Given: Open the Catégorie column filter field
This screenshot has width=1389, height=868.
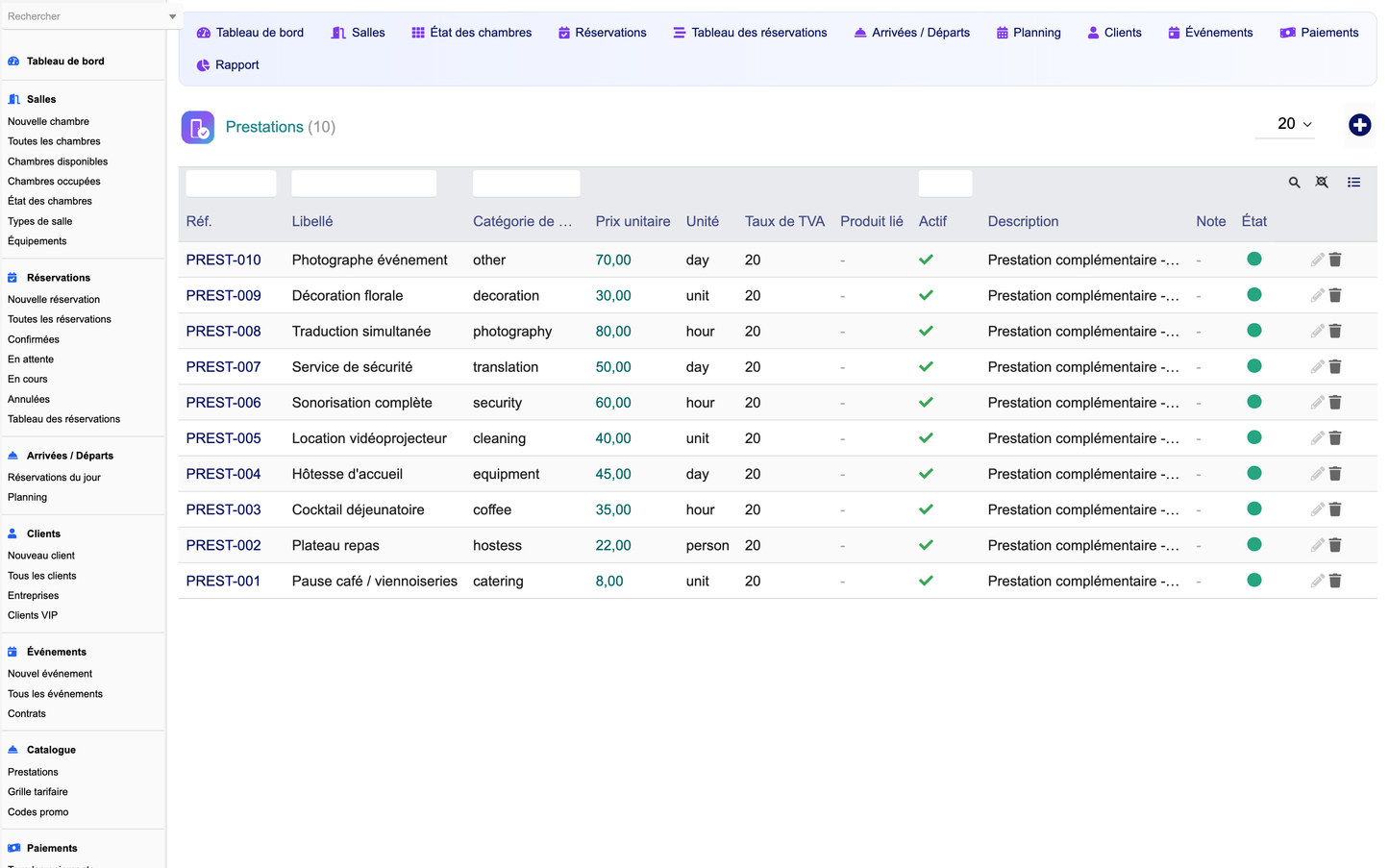Looking at the screenshot, I should coord(526,184).
